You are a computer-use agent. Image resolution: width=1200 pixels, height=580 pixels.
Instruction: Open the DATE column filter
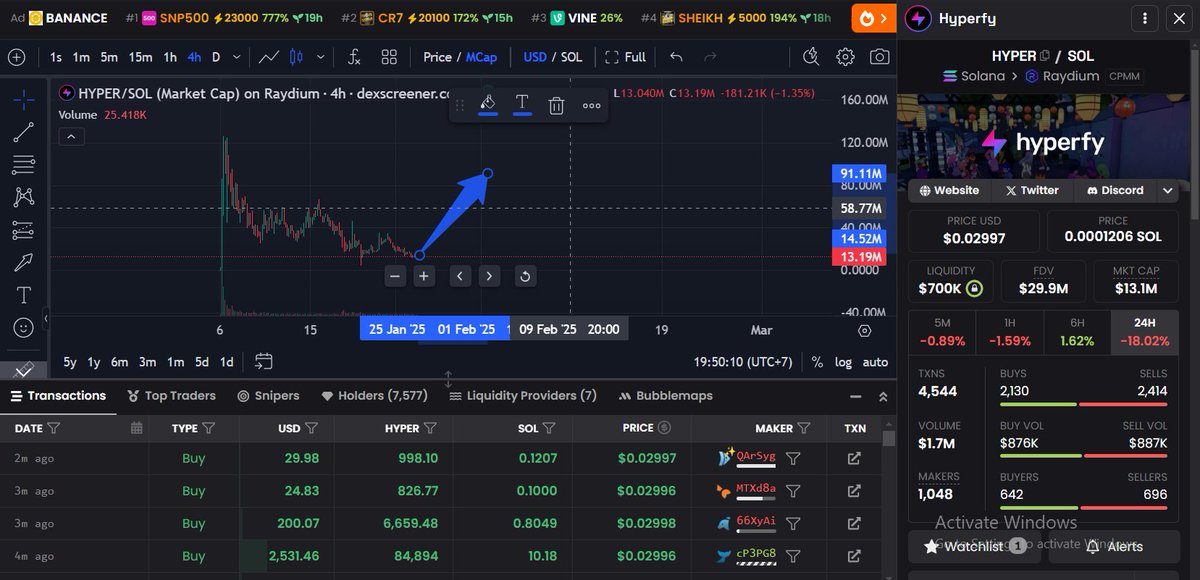pos(54,428)
